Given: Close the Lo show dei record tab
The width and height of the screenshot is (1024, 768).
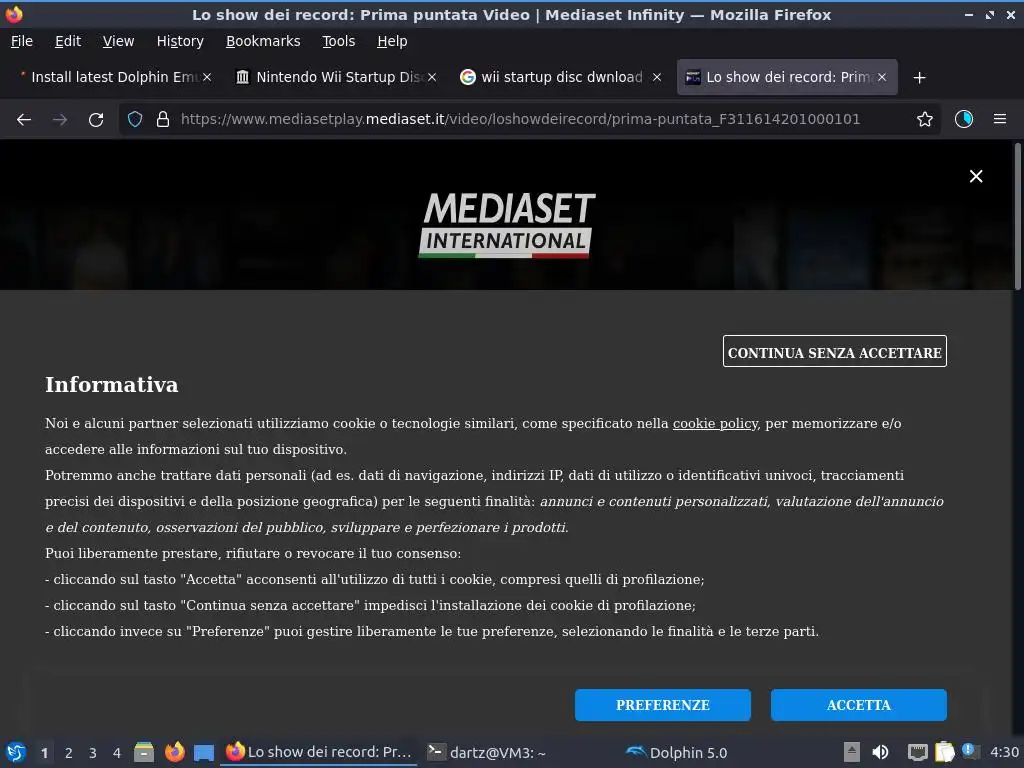Looking at the screenshot, I should pos(882,77).
